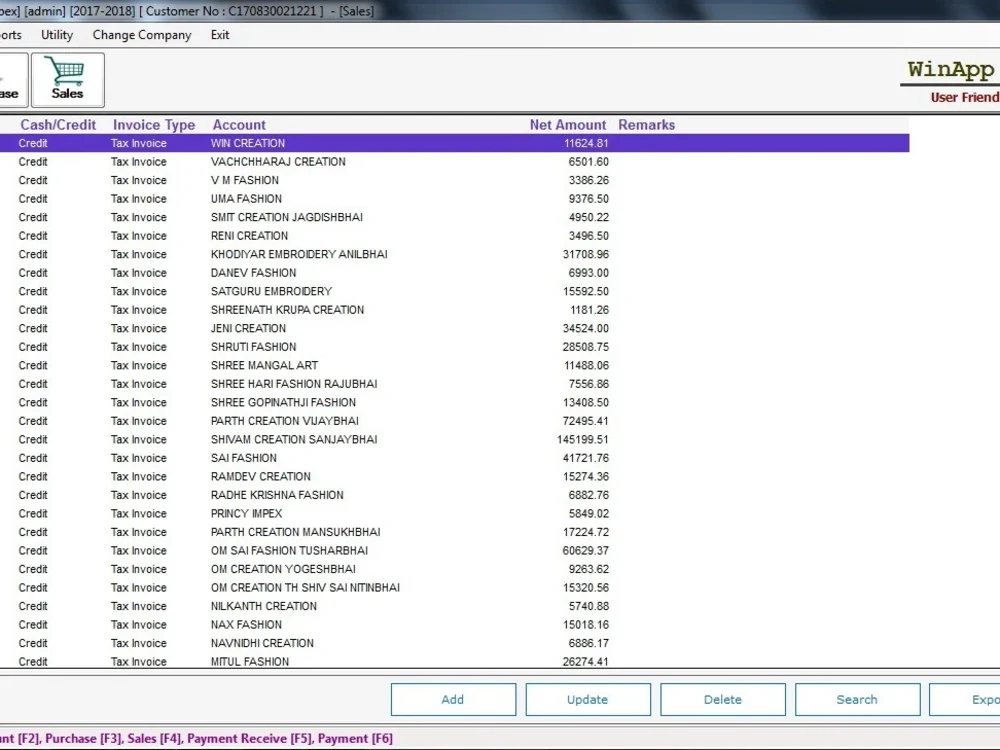Image resolution: width=1000 pixels, height=750 pixels.
Task: Click net amount 145199.51
Action: (583, 439)
